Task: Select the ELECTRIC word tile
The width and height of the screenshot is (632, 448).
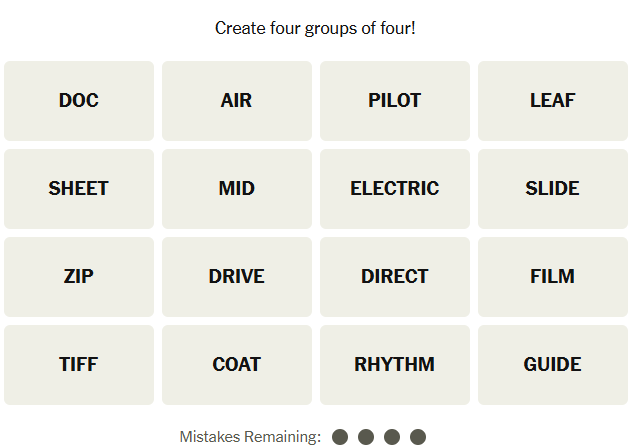Action: click(x=395, y=189)
